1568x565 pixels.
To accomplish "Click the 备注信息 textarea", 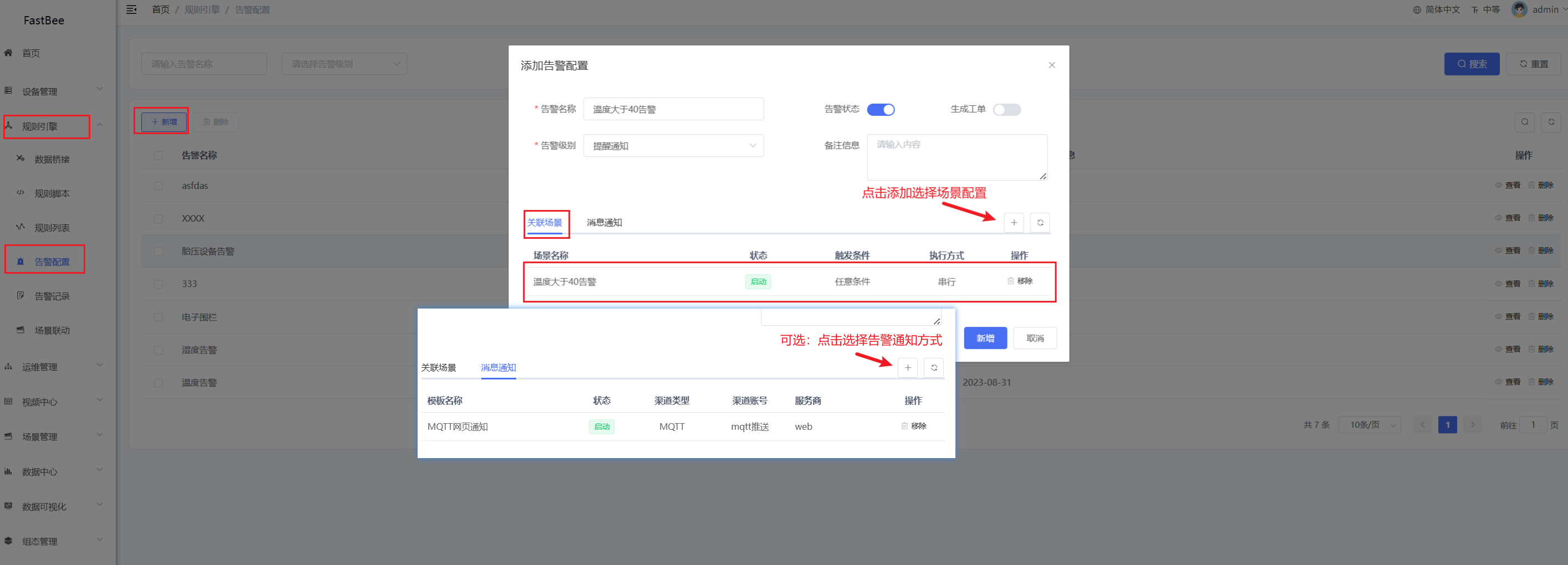I will tap(955, 157).
